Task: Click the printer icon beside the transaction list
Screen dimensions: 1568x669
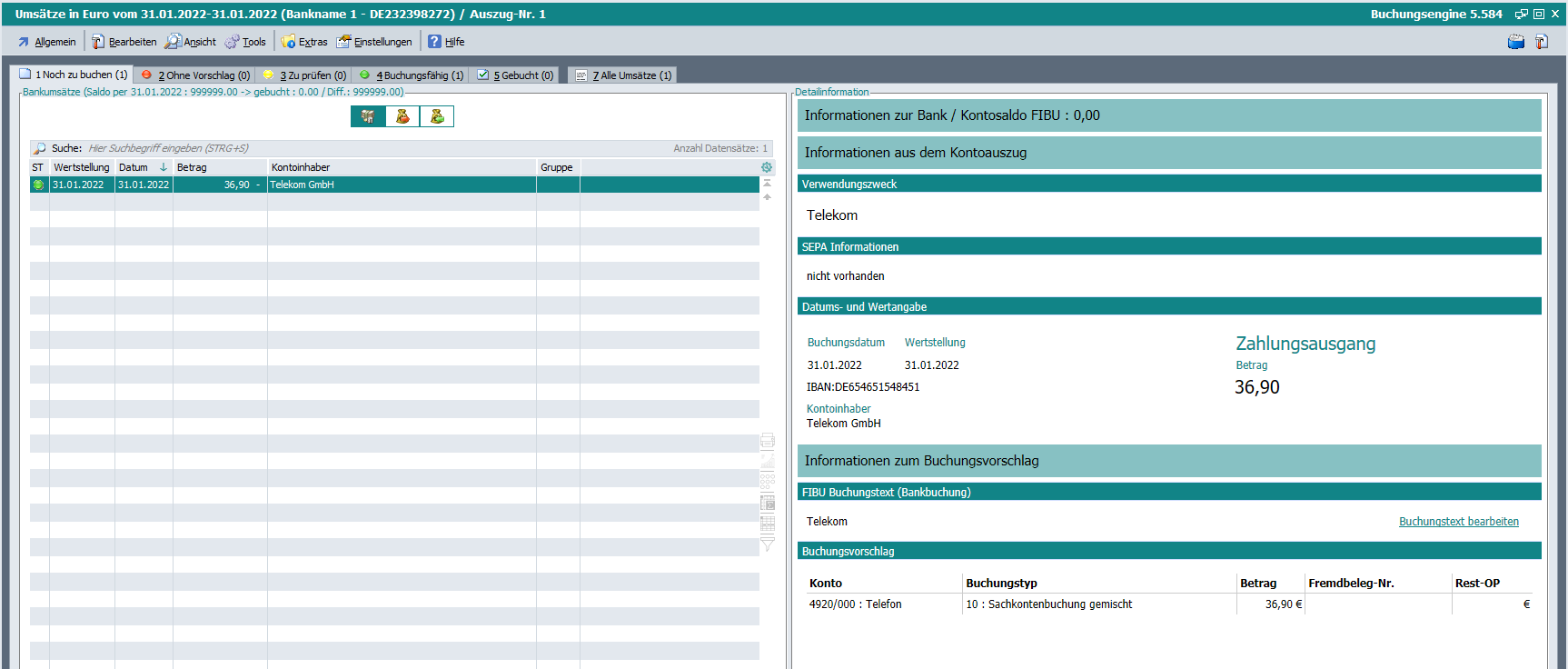Action: (768, 441)
